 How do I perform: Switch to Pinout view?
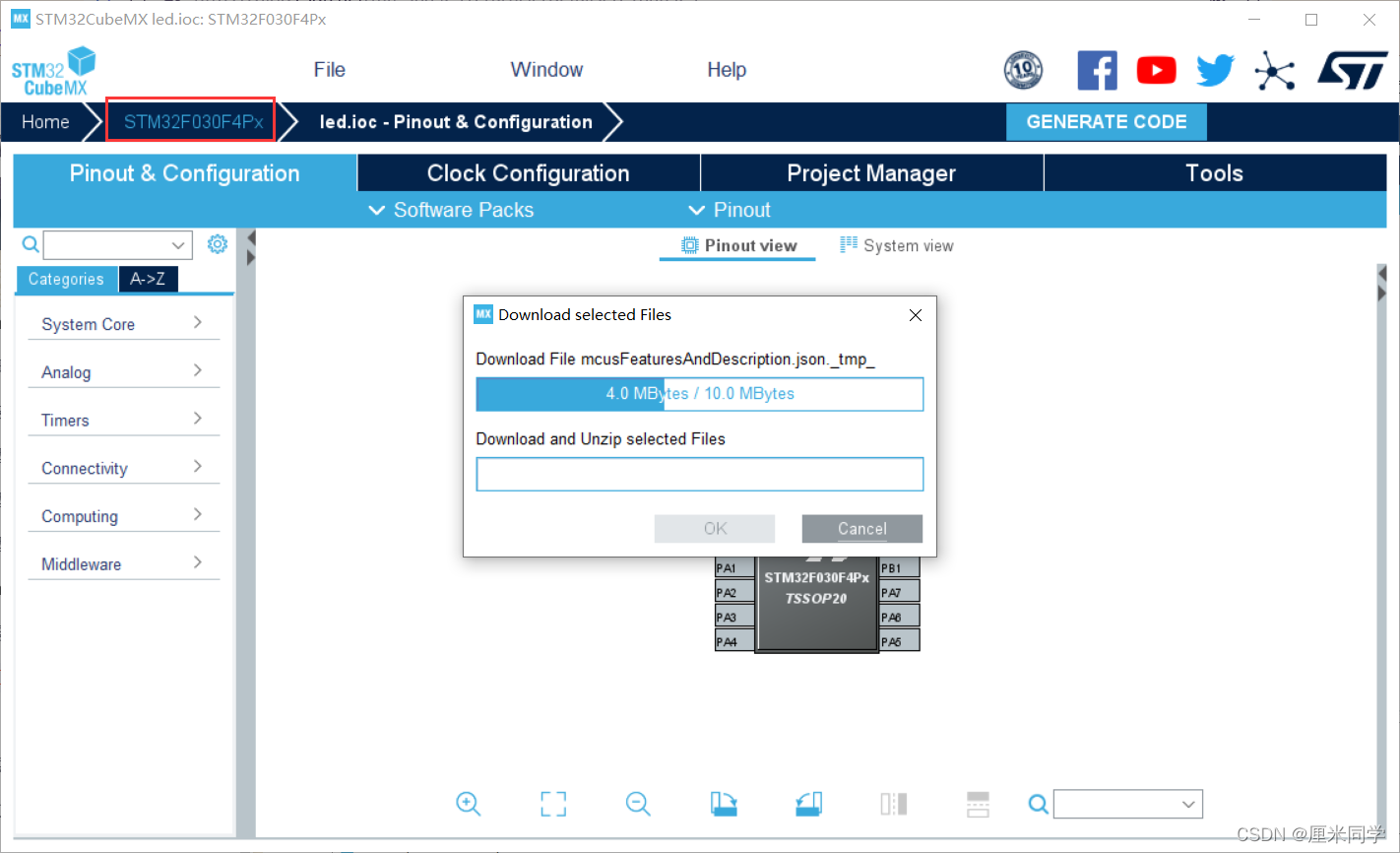(738, 246)
